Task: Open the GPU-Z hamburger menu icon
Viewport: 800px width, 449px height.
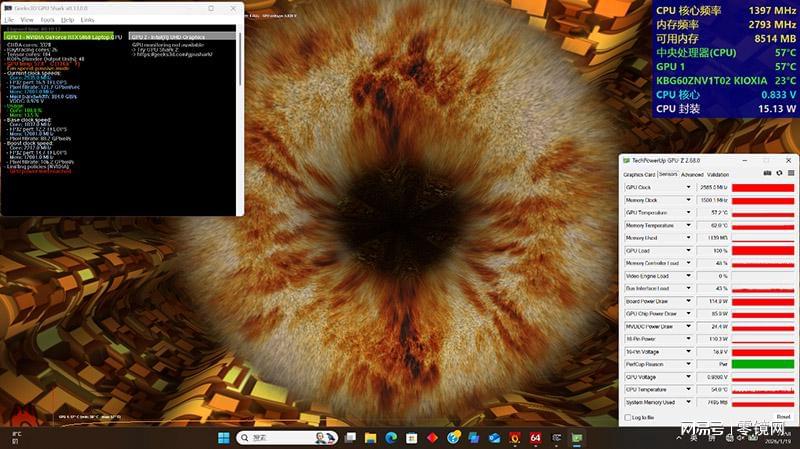Action: [x=789, y=173]
